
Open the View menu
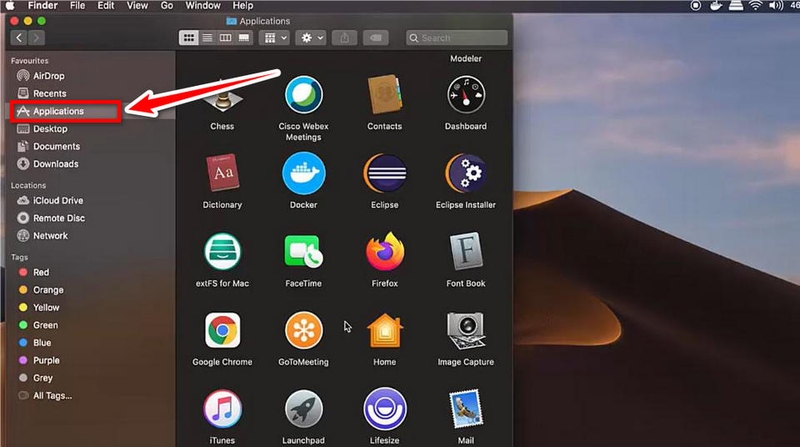coord(137,6)
